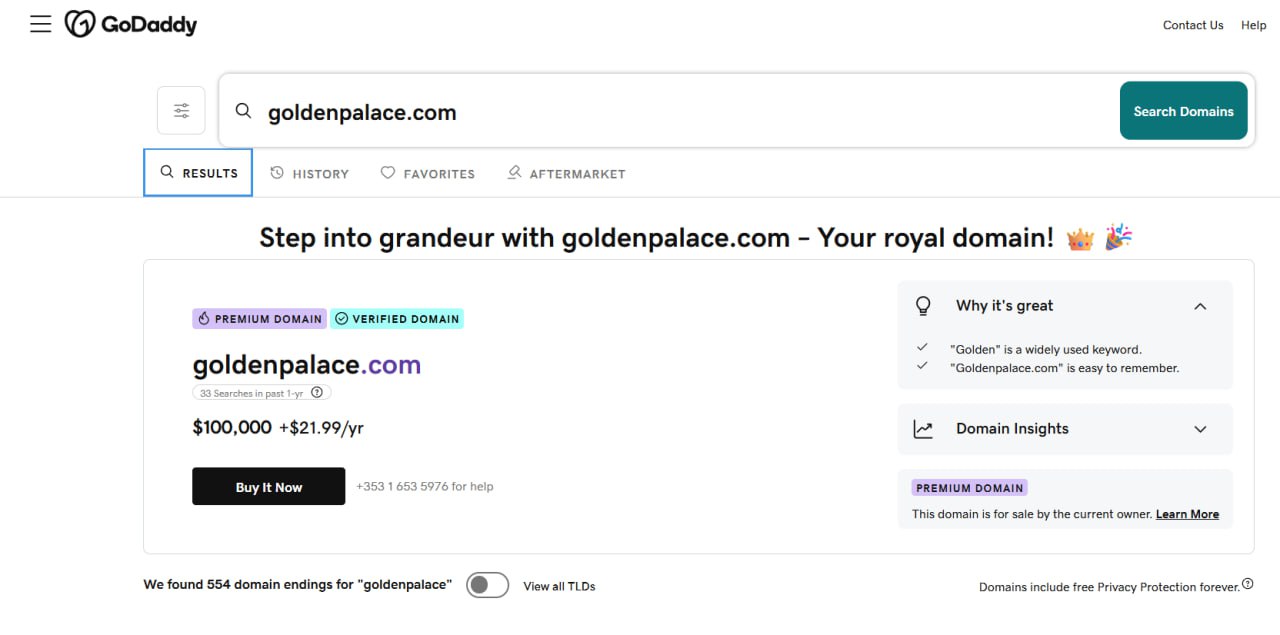Open the hamburger navigation menu
The image size is (1280, 635).
pyautogui.click(x=40, y=24)
